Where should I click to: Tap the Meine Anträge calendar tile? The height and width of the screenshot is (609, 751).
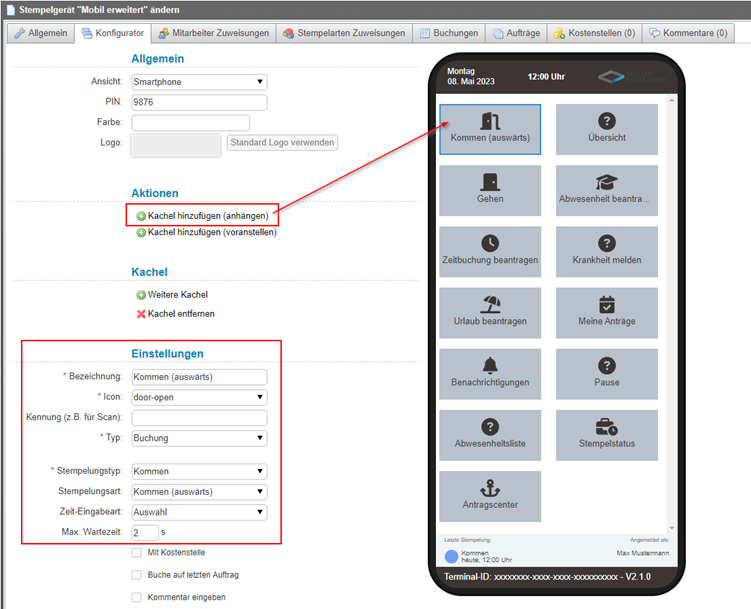pos(607,312)
